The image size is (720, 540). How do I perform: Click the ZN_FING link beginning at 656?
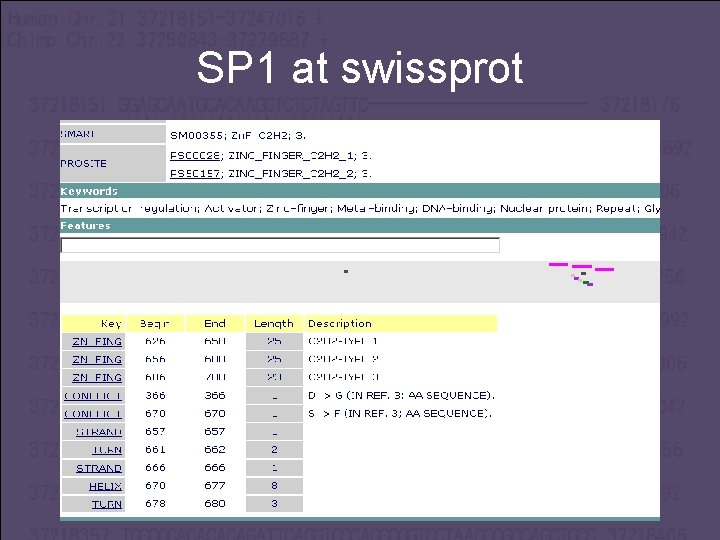click(97, 360)
